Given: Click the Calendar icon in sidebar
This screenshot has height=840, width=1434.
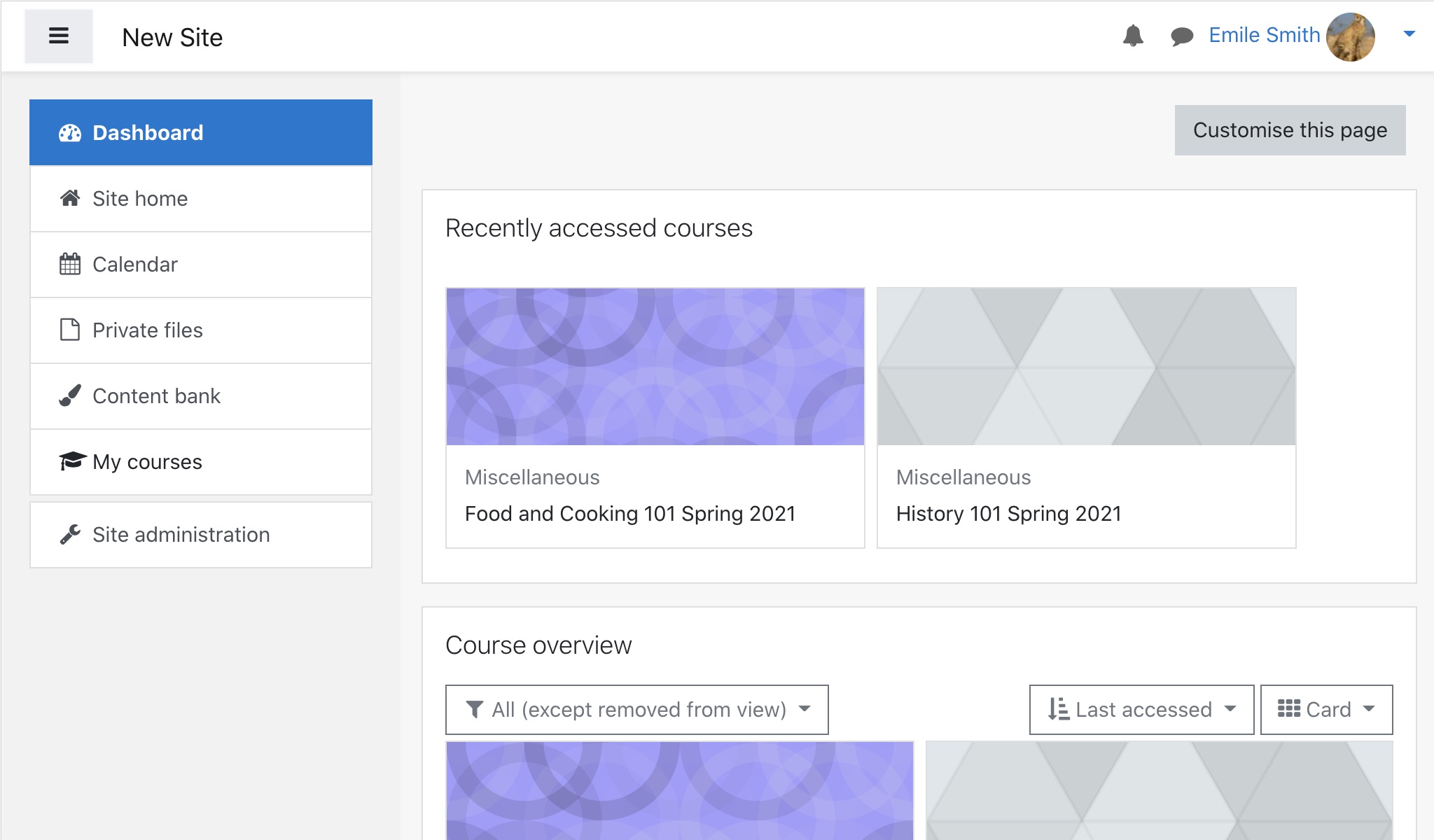Looking at the screenshot, I should click(x=70, y=265).
